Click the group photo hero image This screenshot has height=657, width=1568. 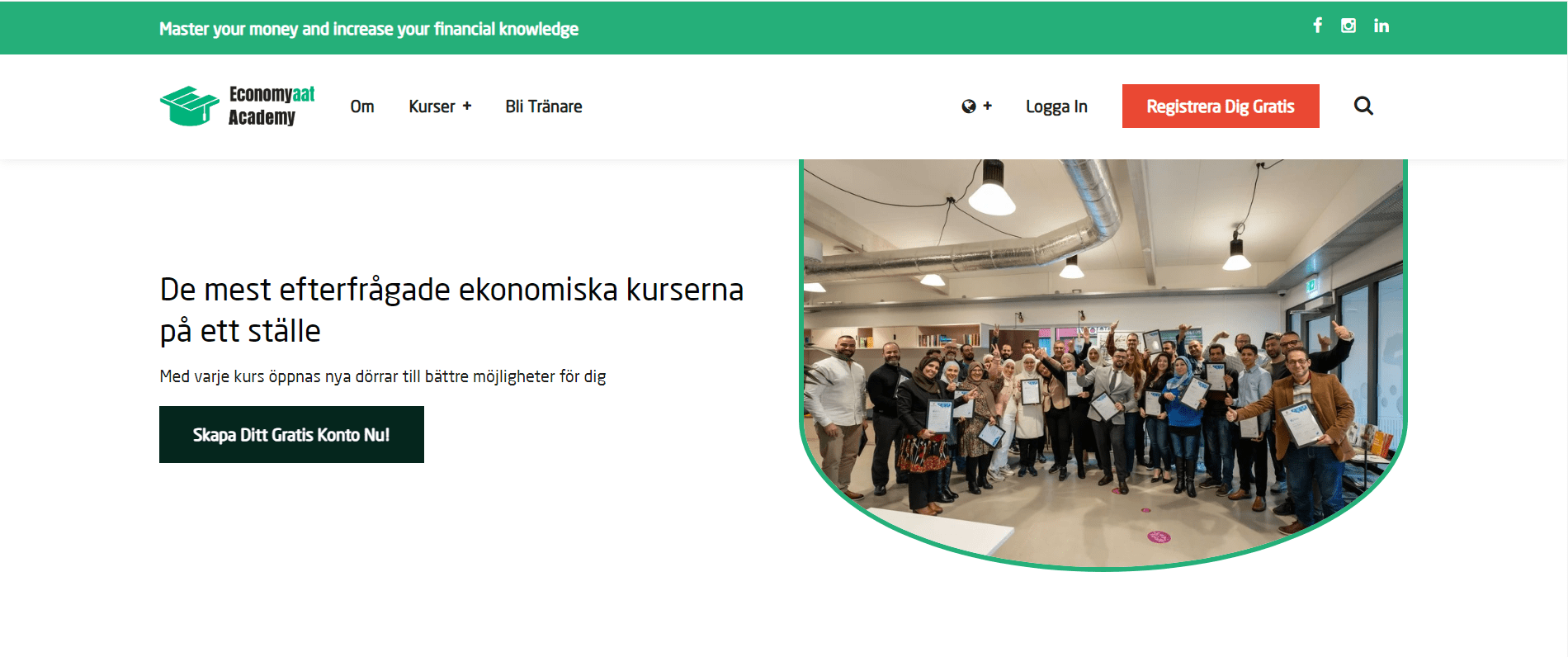click(x=1103, y=363)
